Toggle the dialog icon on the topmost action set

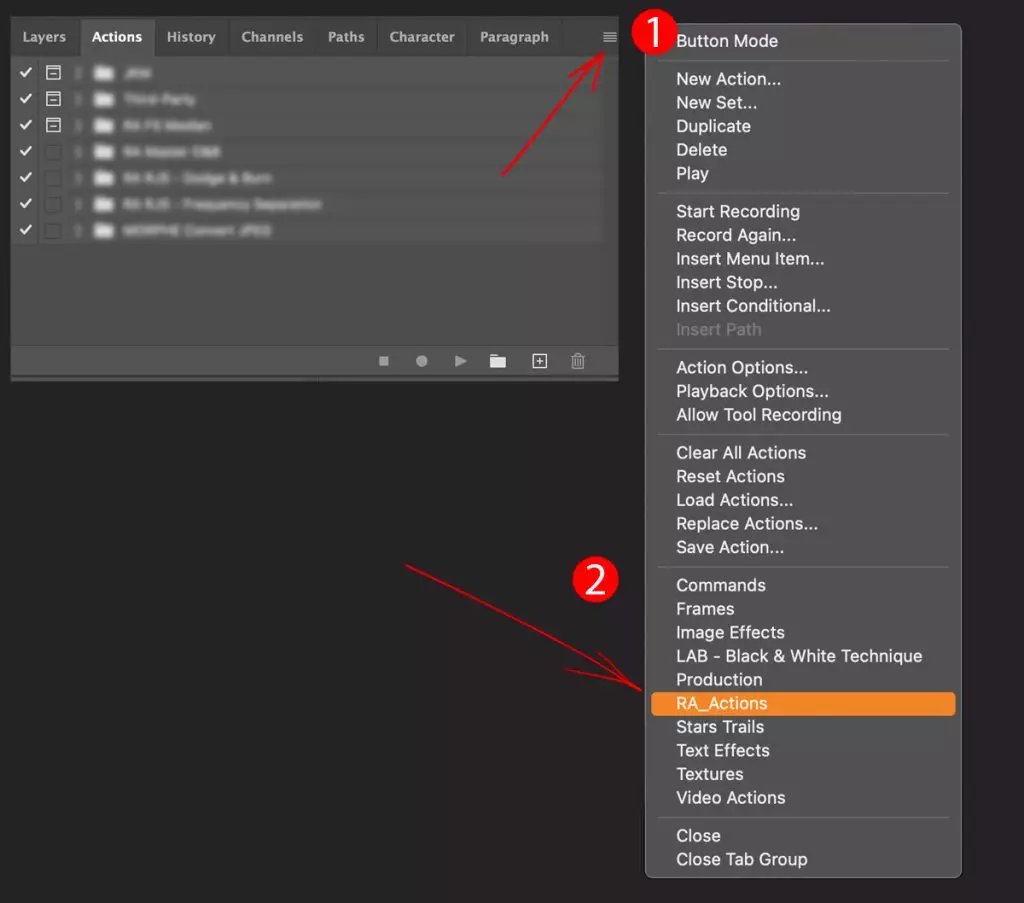tap(54, 72)
